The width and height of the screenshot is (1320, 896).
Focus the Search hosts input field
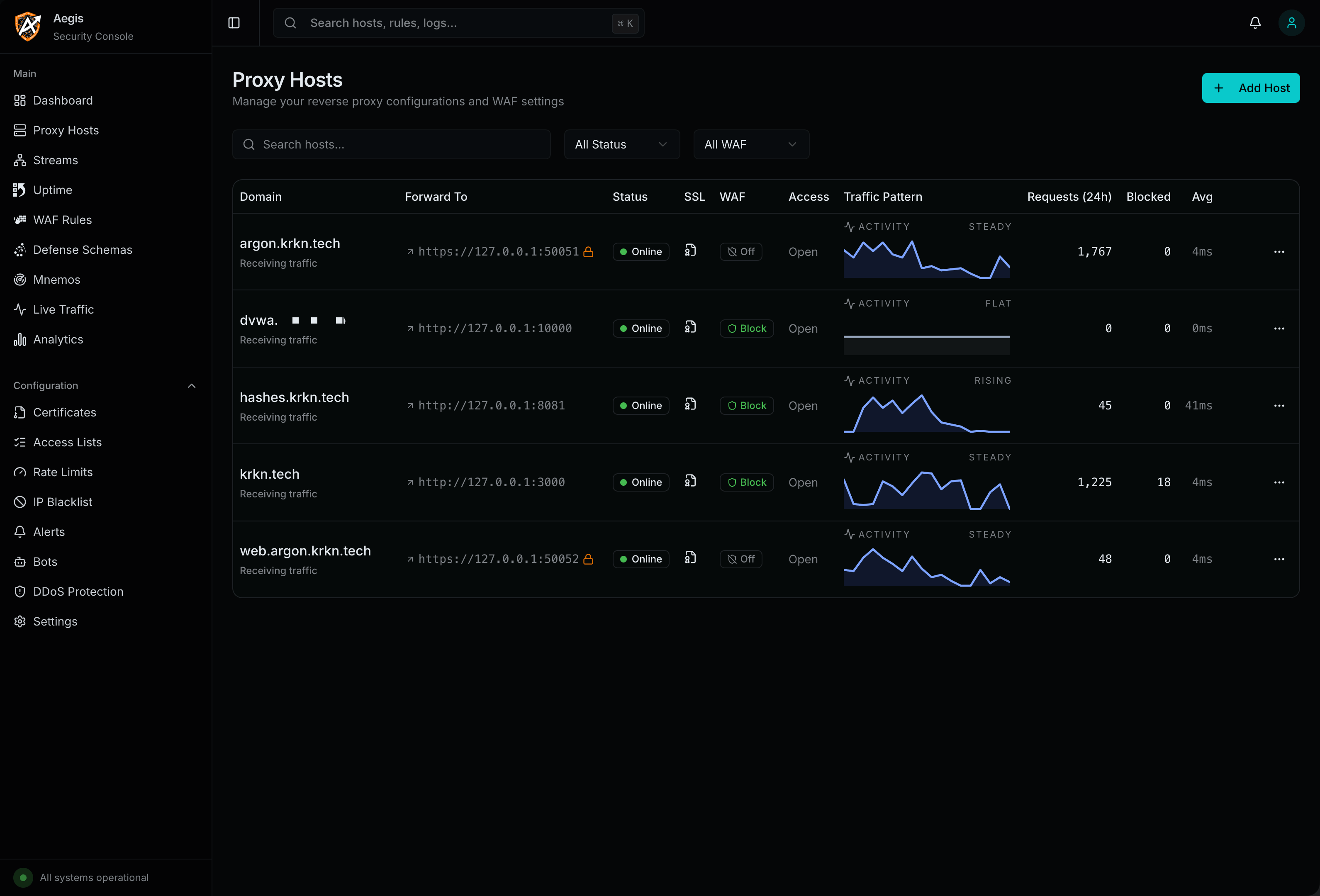pos(391,144)
